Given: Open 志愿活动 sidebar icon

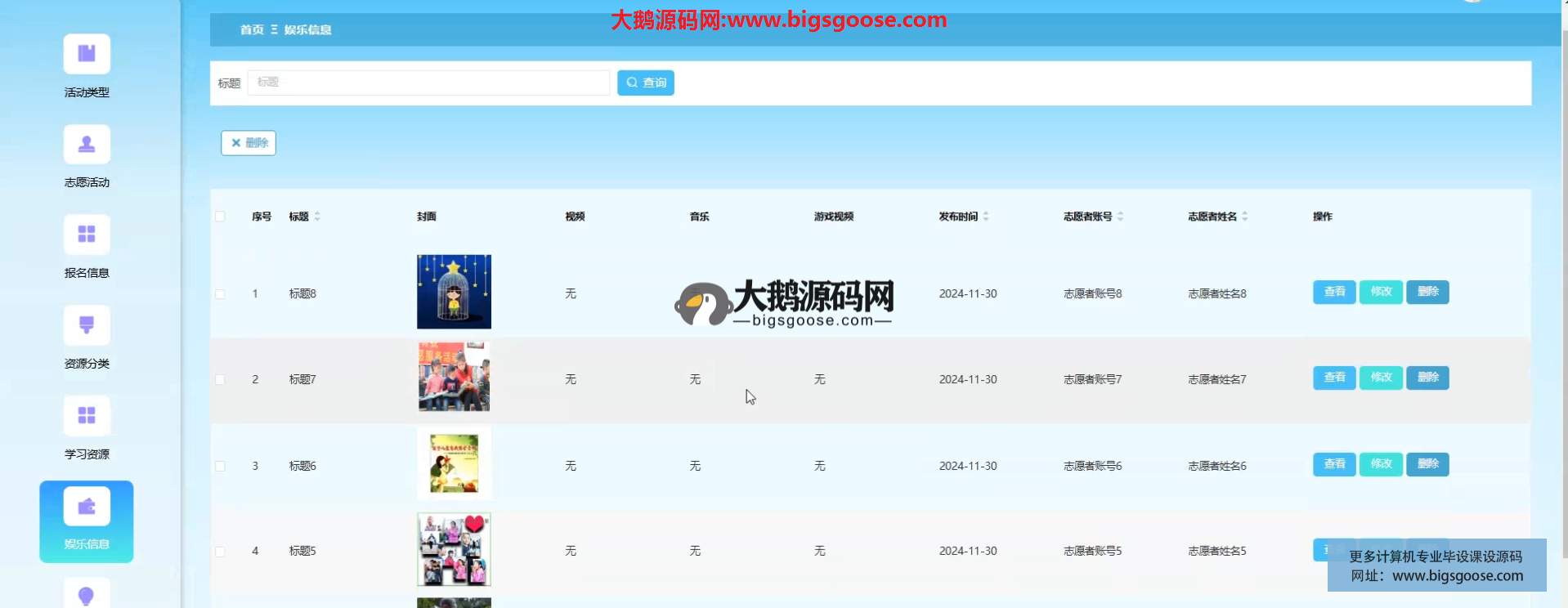Looking at the screenshot, I should click(x=87, y=145).
